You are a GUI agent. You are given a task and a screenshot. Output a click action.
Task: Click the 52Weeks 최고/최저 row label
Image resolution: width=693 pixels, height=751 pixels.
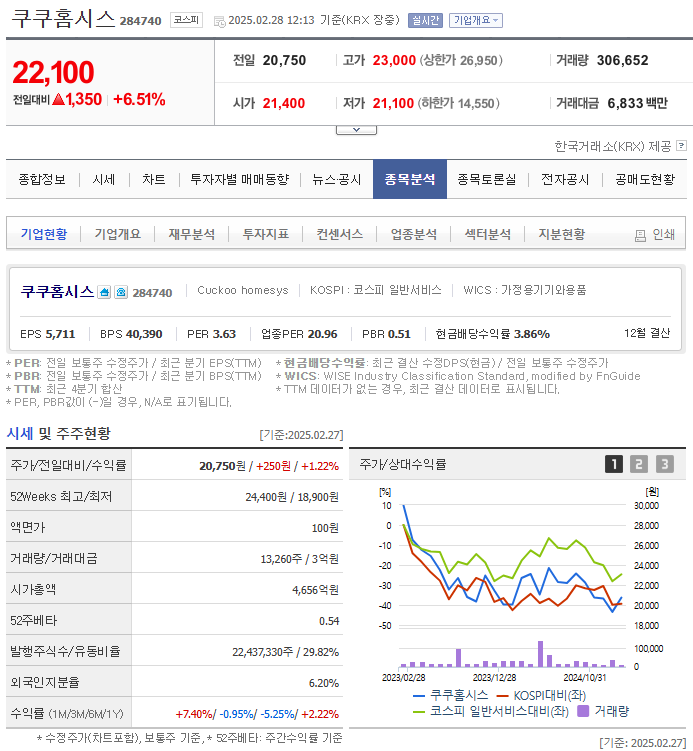point(61,497)
